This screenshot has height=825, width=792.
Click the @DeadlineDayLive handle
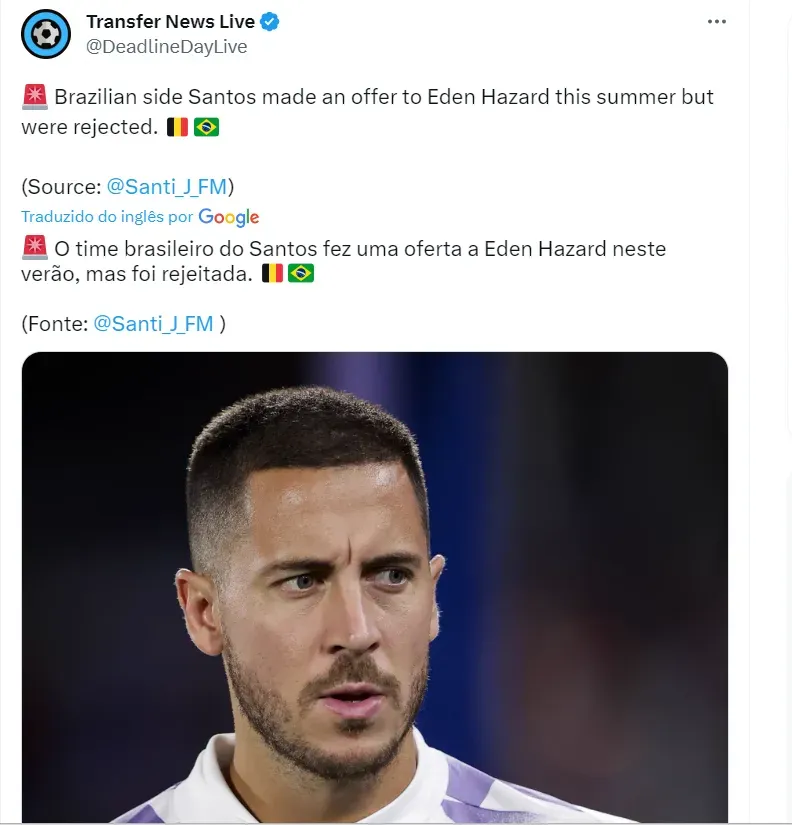[166, 46]
